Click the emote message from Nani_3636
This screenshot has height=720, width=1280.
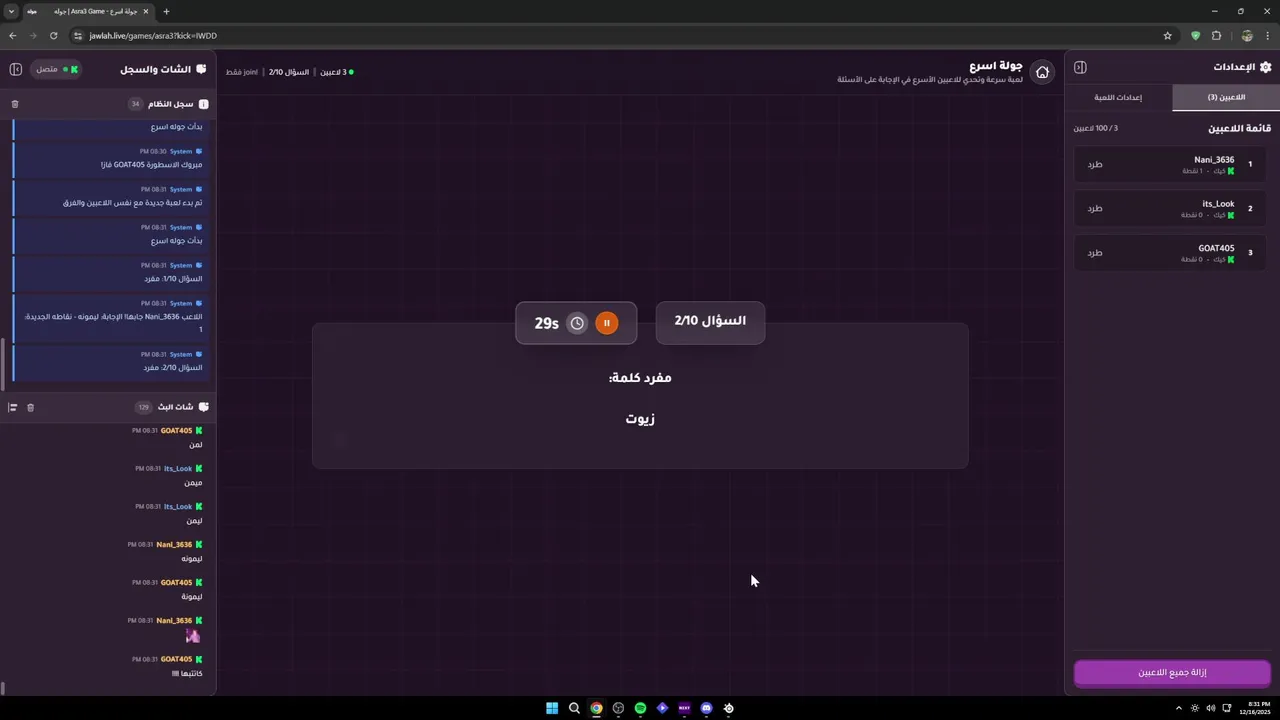point(193,635)
